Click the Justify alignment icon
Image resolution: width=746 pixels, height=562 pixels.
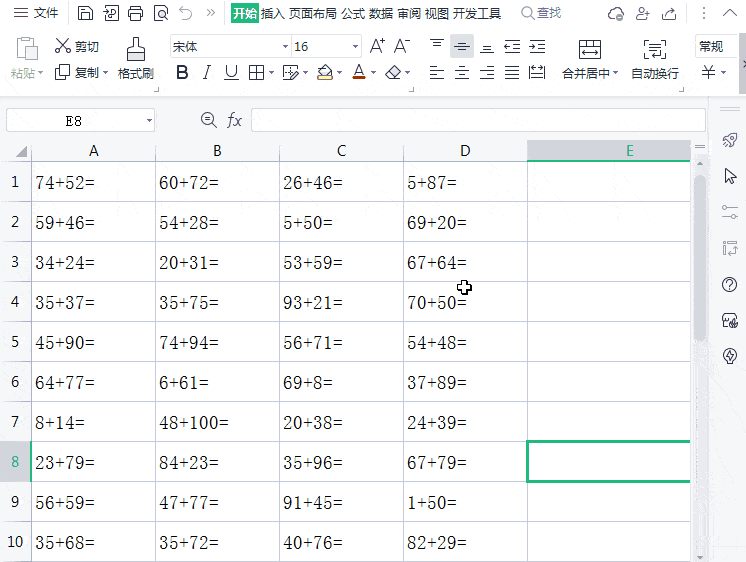click(512, 73)
